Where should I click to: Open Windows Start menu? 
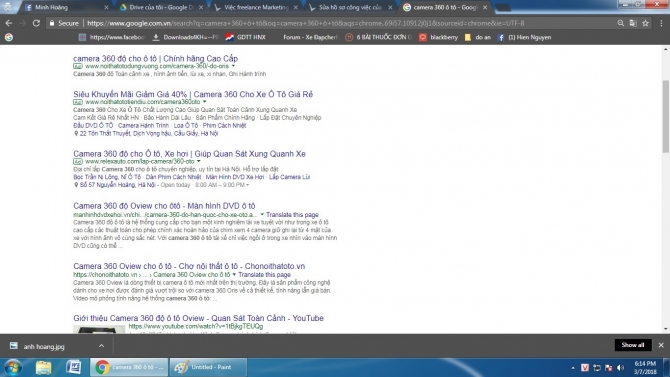click(13, 368)
